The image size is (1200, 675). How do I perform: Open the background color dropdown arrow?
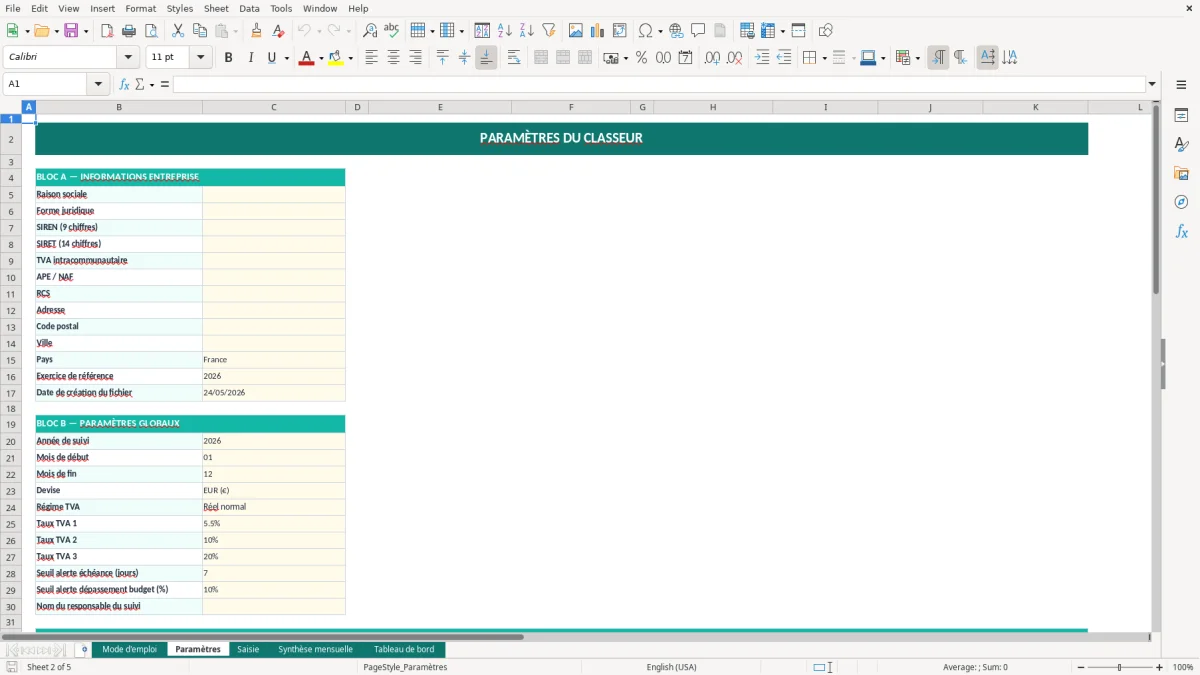point(350,58)
